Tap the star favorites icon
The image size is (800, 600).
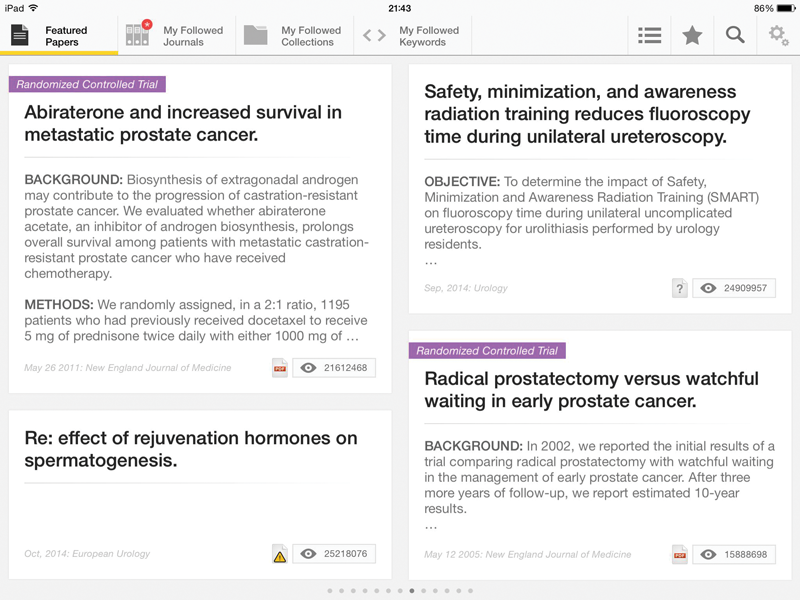click(692, 36)
